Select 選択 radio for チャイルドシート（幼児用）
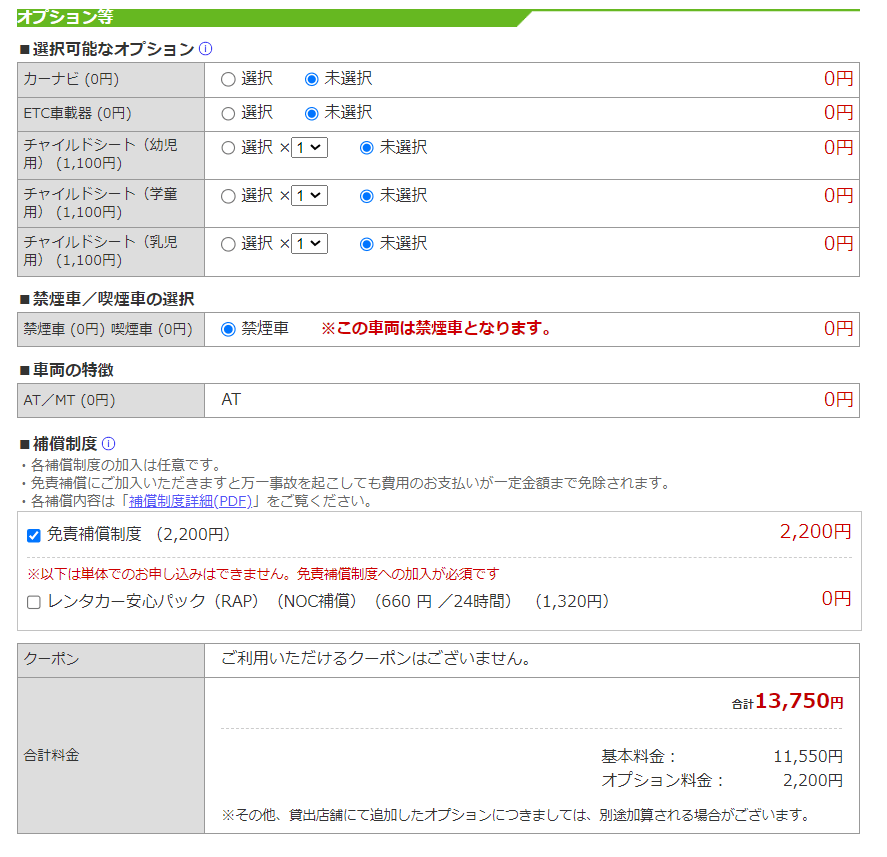The image size is (887, 857). [228, 148]
